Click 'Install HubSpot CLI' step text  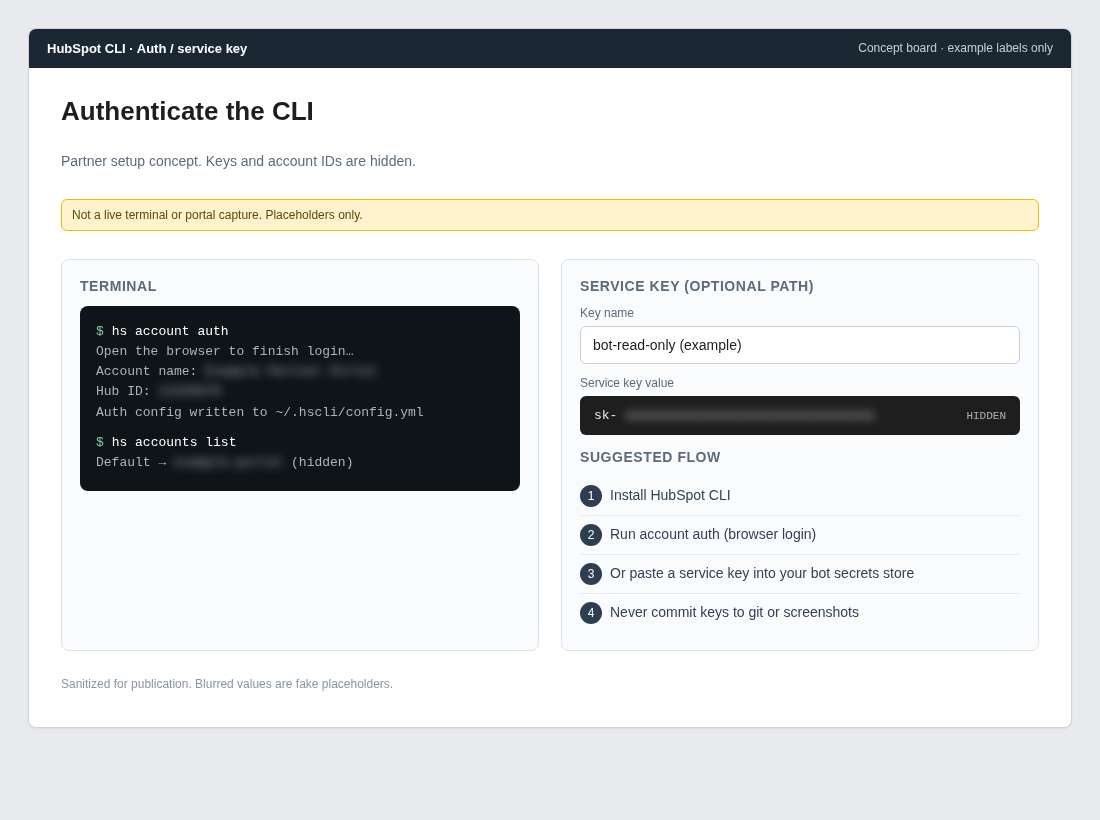[670, 495]
